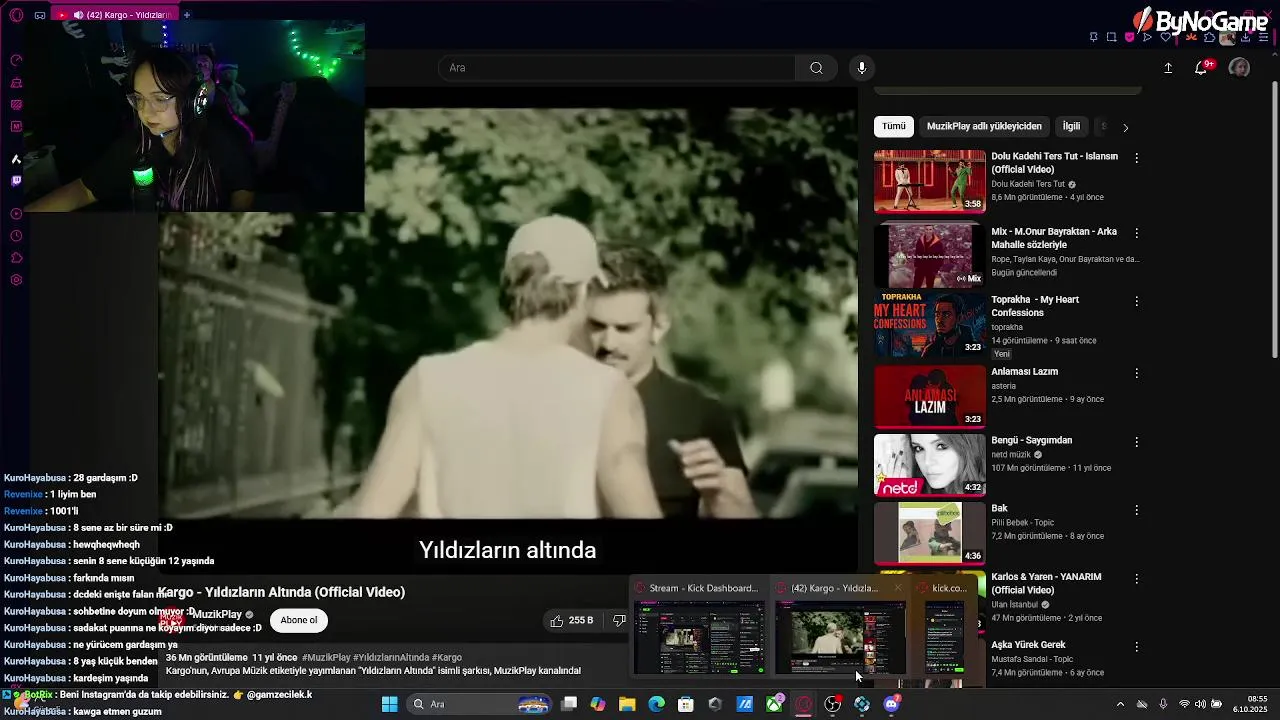Open History clock icon in sidebar

[x=16, y=236]
